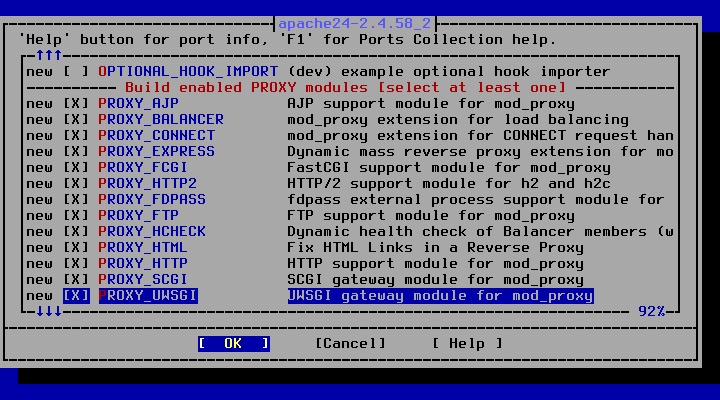Screen dimensions: 720x400
Task: Uncheck the PROXY_BALANCER checkbox
Action: pyautogui.click(x=76, y=120)
